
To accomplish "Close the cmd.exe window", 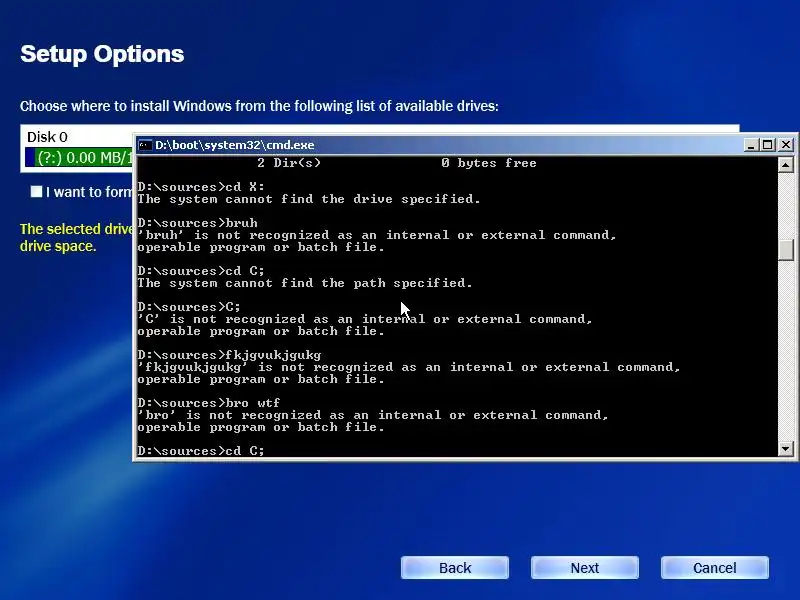I will click(x=786, y=145).
